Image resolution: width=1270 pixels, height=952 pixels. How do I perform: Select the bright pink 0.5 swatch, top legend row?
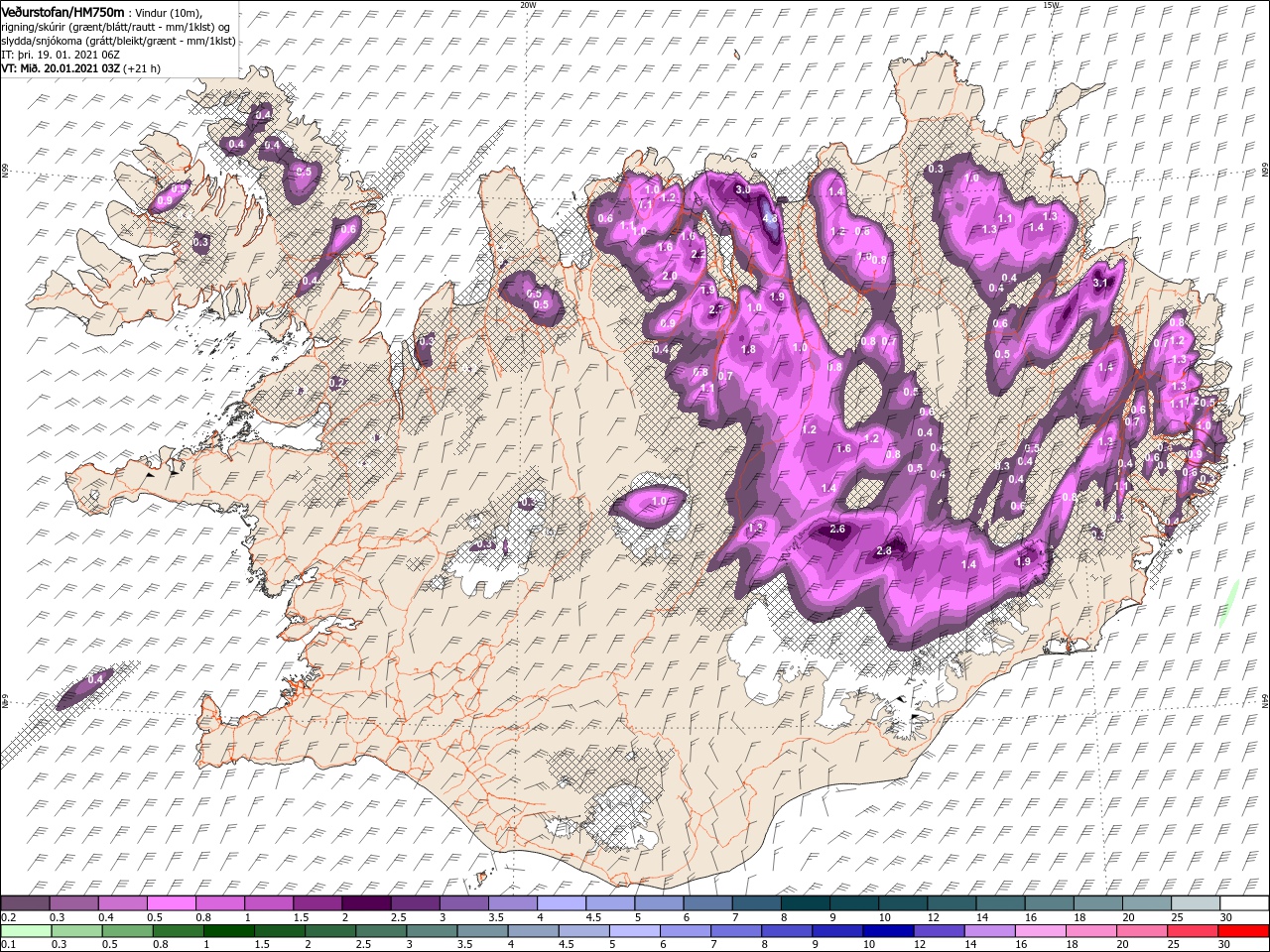[x=172, y=903]
